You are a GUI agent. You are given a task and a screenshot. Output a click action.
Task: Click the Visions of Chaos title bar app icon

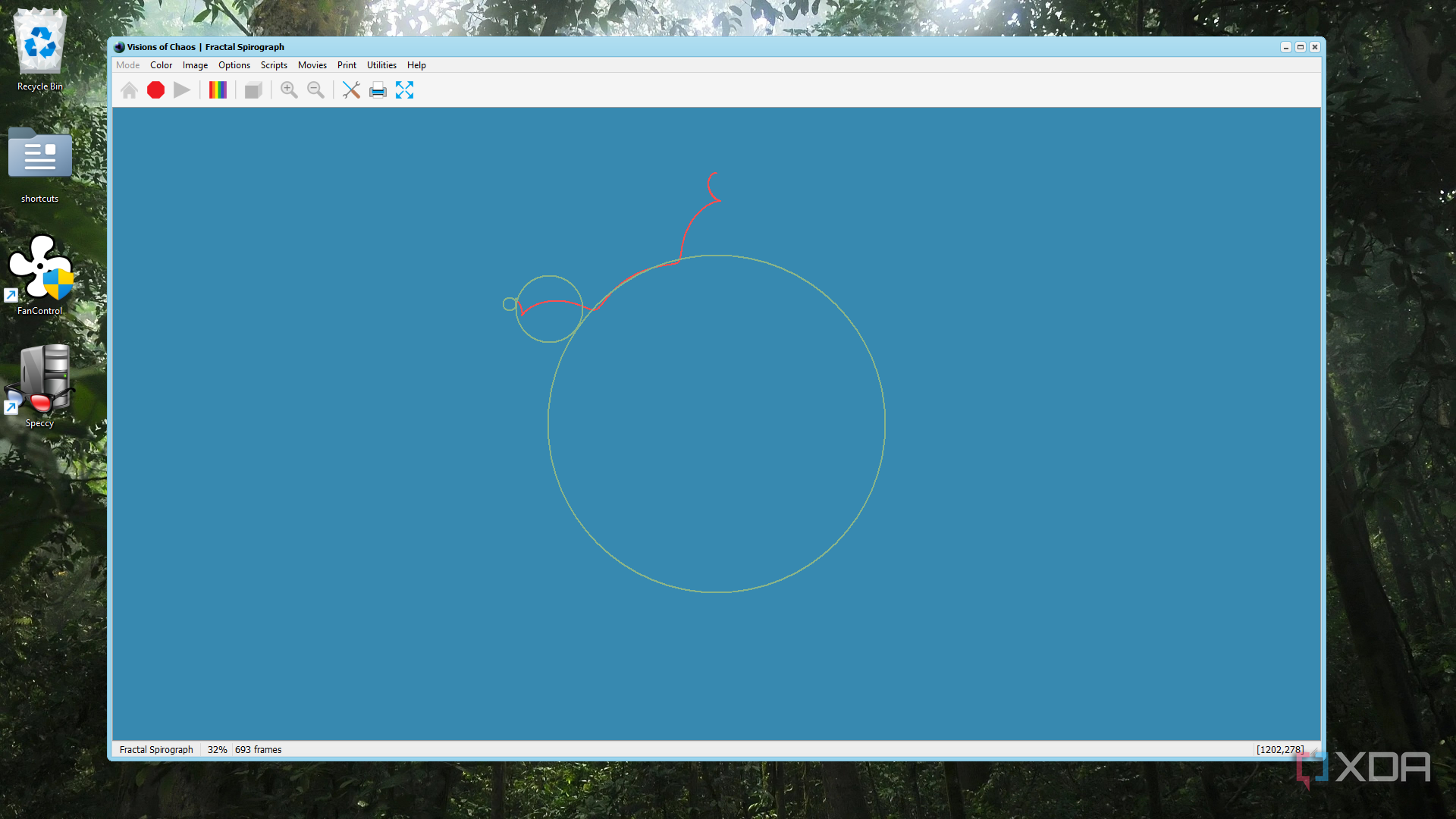119,47
